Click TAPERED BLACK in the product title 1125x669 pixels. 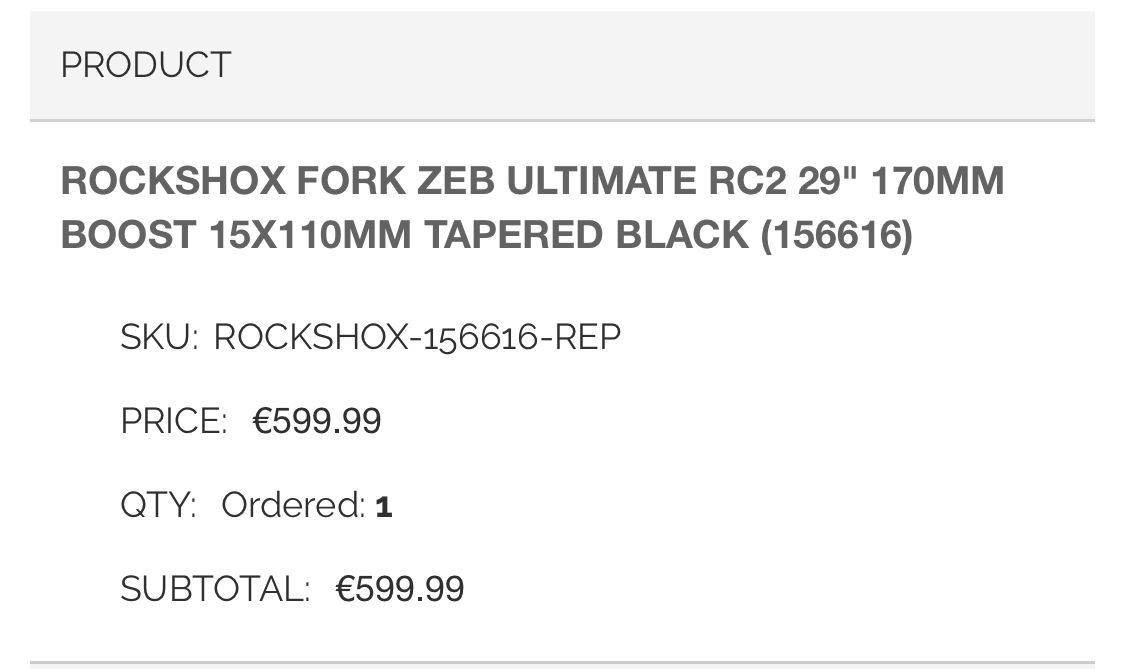coord(586,235)
